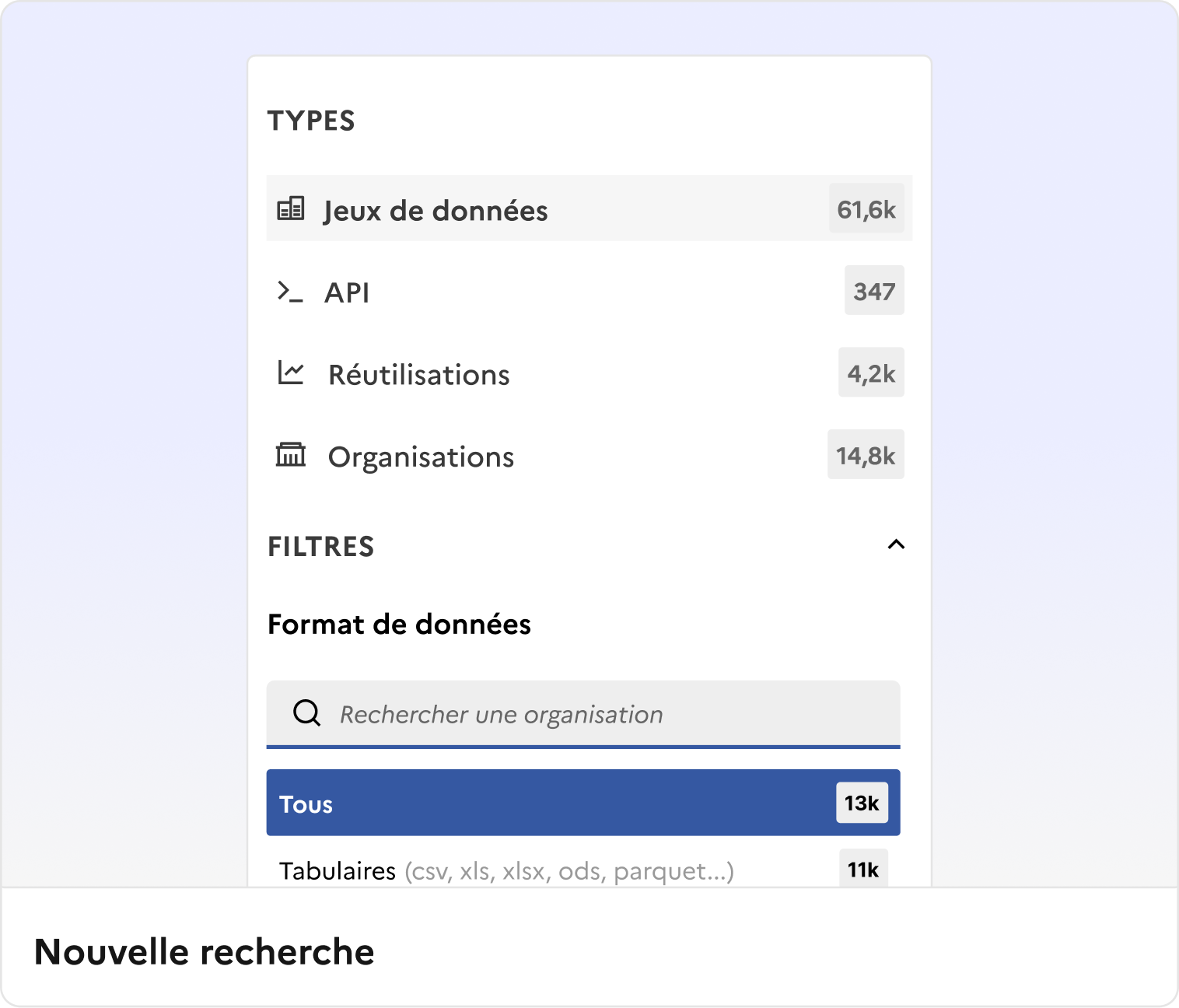Focus the Rechercher une organisation field

544,713
